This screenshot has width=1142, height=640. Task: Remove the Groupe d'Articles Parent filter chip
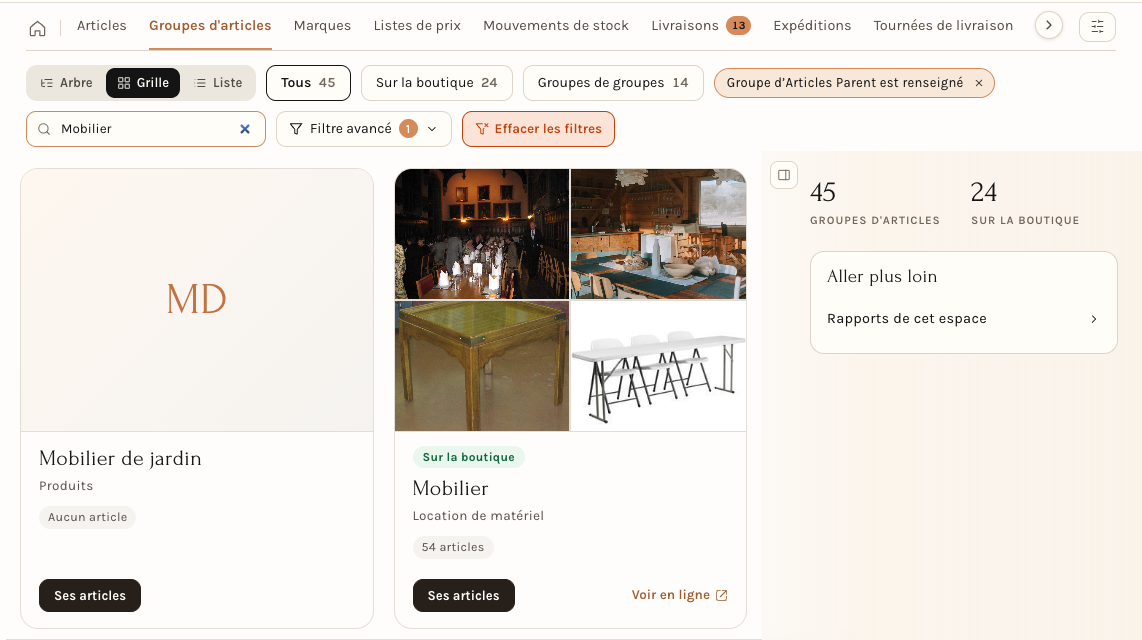[979, 83]
